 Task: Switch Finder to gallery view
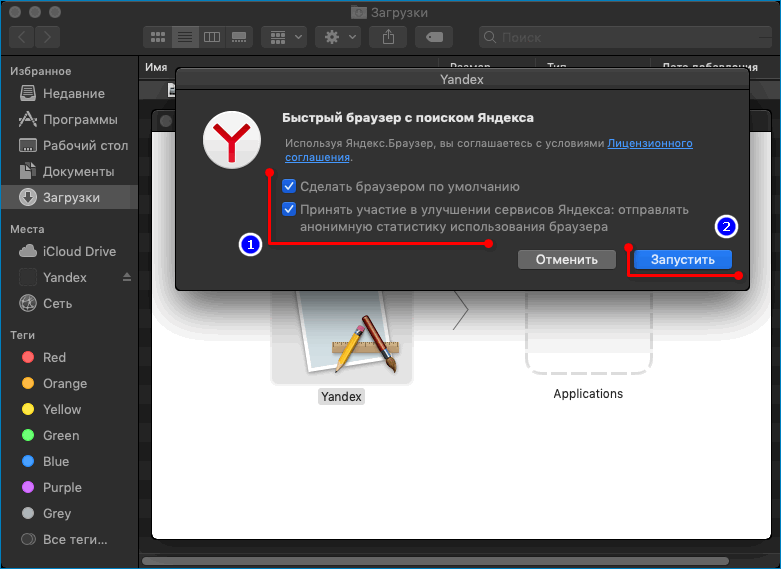tap(238, 37)
